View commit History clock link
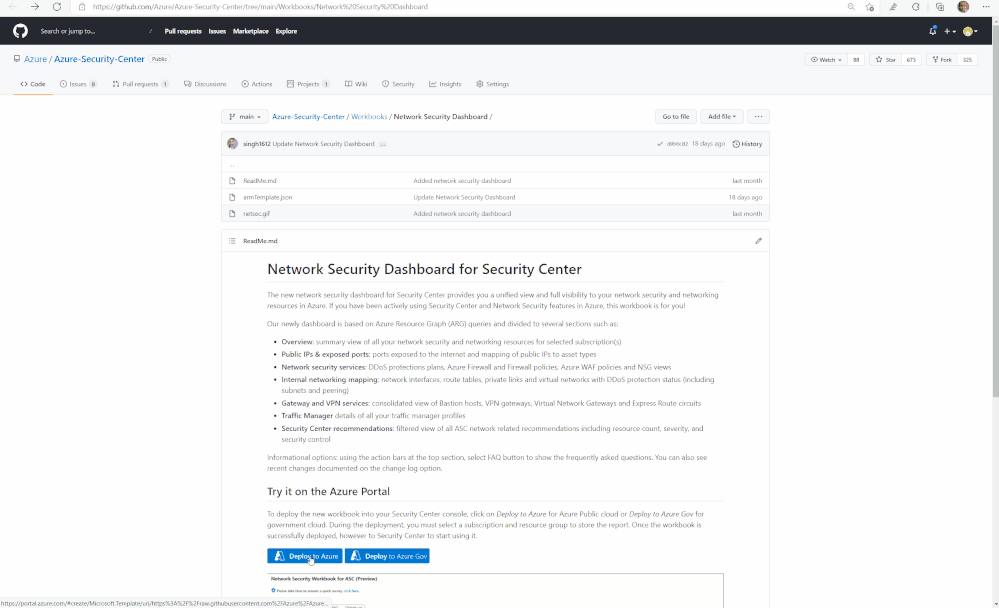This screenshot has width=999, height=608. tap(747, 144)
